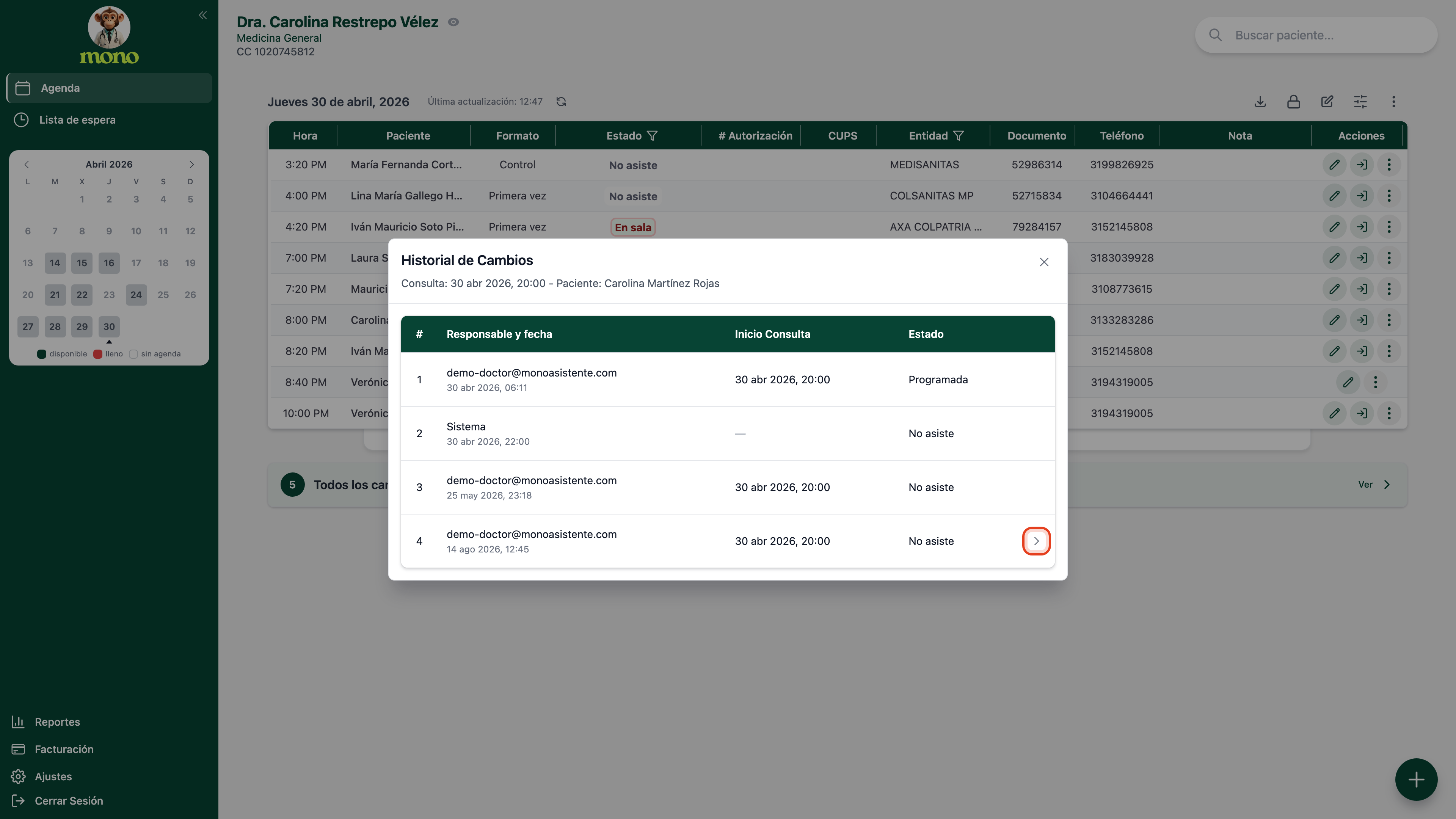Select April 24 in the calendar

click(136, 295)
